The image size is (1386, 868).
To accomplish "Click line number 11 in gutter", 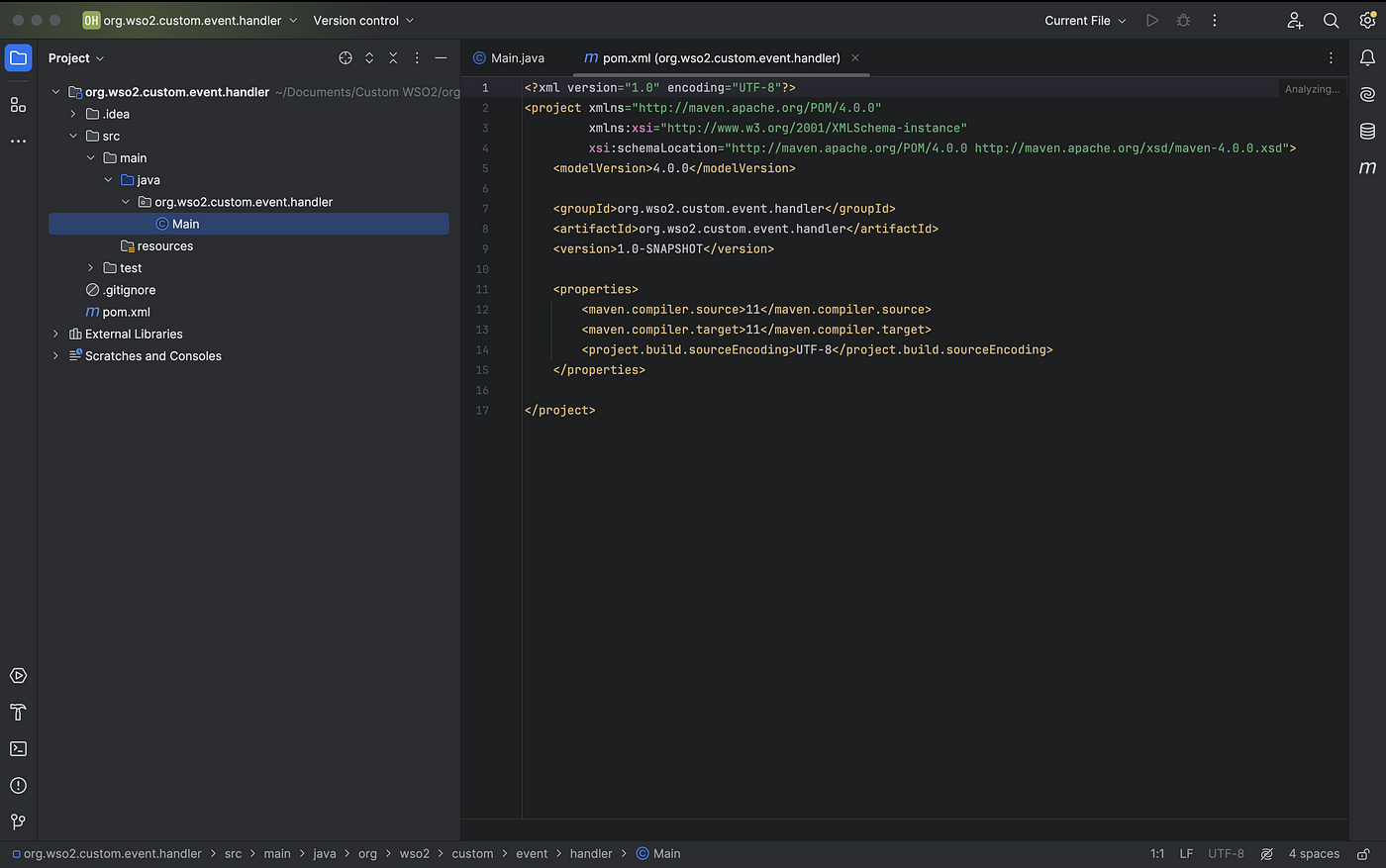I will coord(482,289).
